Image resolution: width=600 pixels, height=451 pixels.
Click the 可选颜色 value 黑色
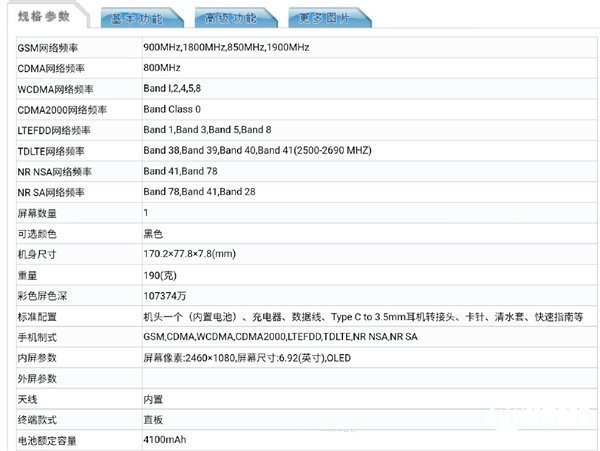[x=153, y=233]
